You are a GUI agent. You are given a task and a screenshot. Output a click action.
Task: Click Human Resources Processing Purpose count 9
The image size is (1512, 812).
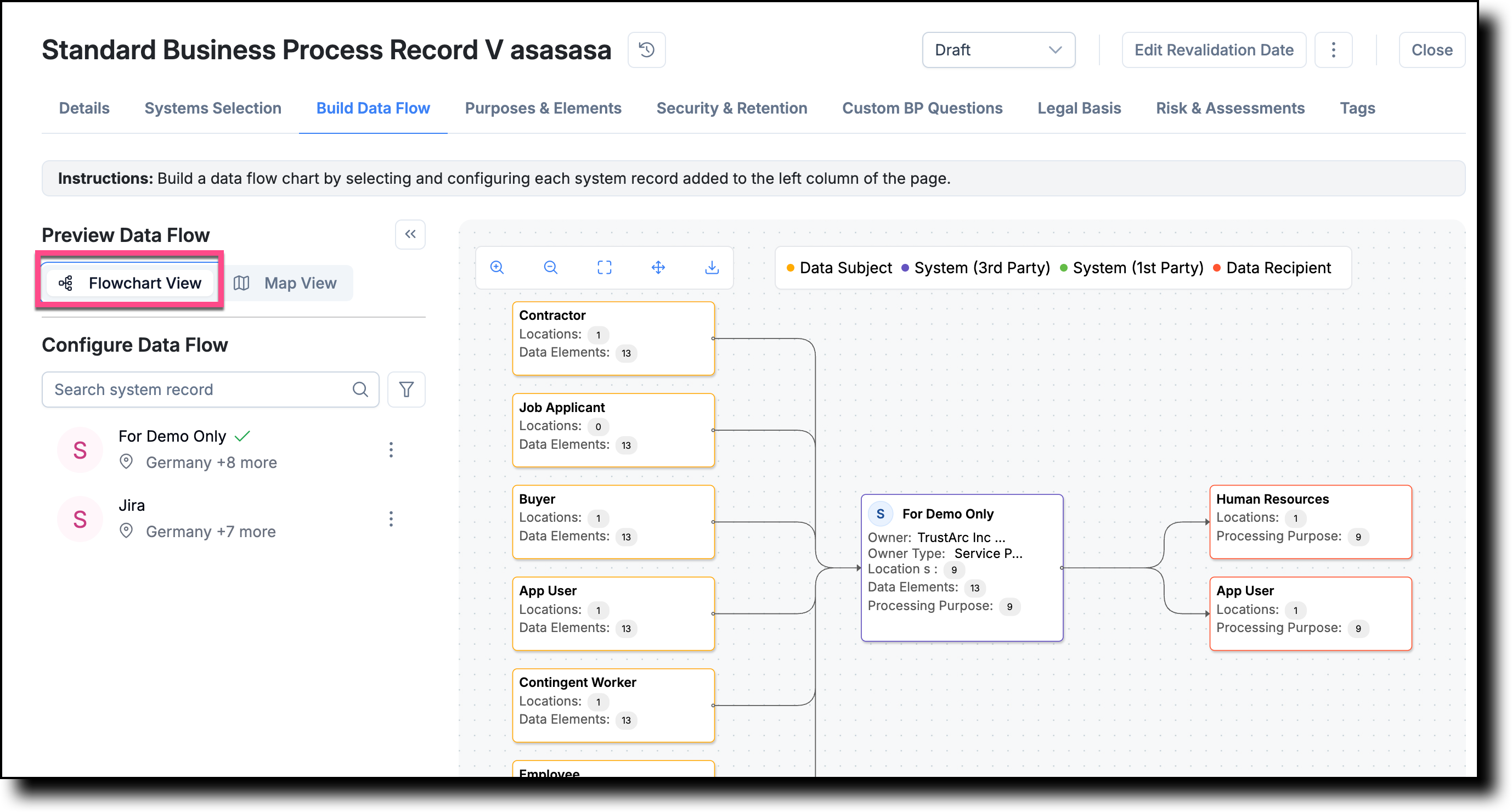[1357, 537]
